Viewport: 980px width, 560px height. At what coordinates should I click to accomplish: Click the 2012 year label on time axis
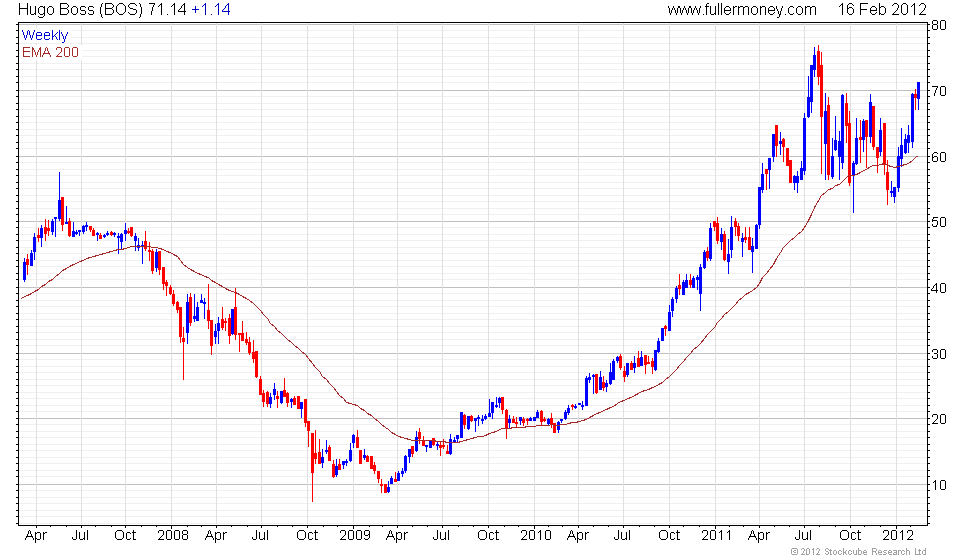coord(898,536)
